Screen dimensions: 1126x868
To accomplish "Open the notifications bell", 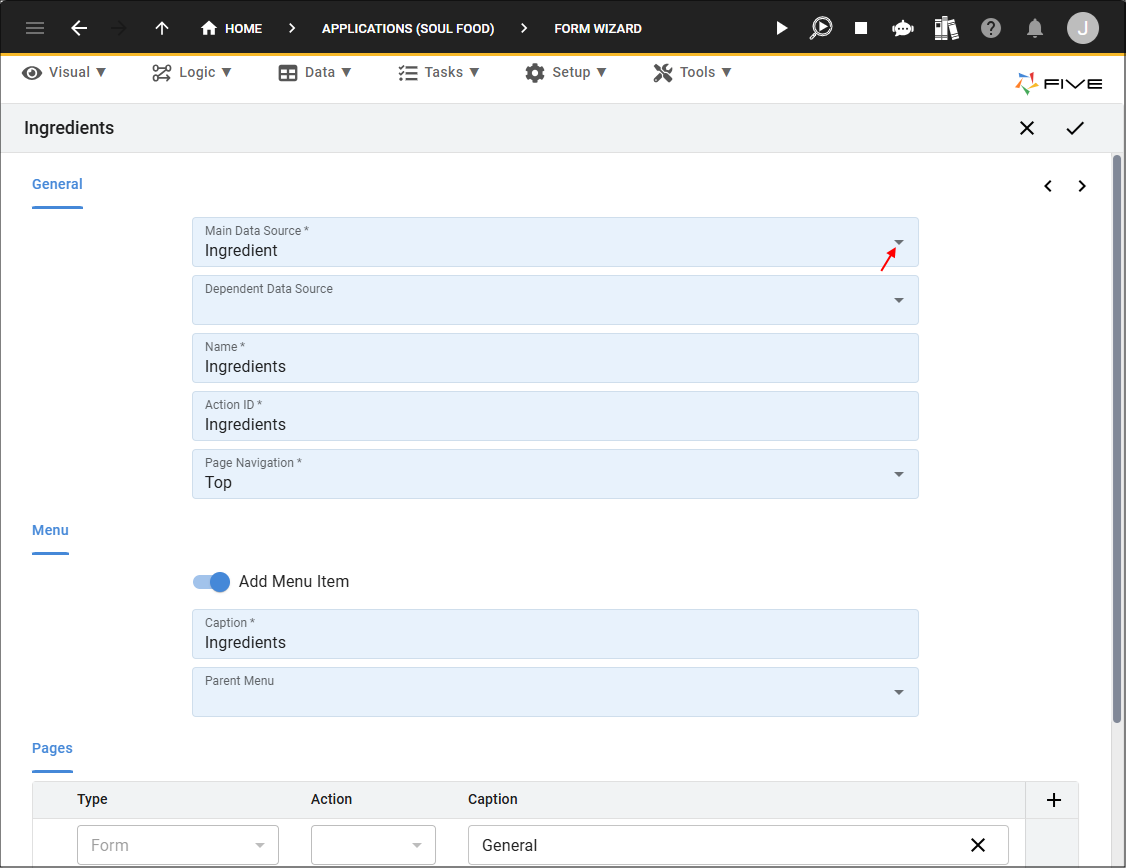I will coord(1034,28).
